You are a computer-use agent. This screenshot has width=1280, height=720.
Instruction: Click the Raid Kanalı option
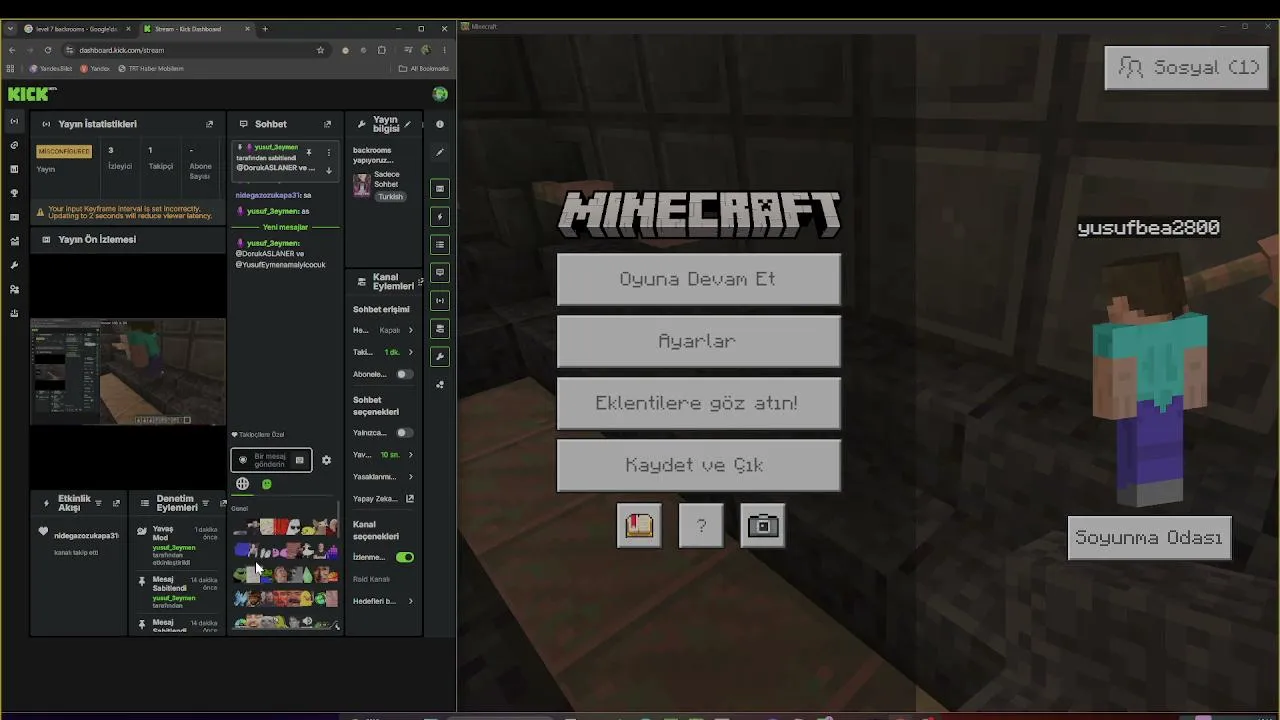[x=372, y=579]
